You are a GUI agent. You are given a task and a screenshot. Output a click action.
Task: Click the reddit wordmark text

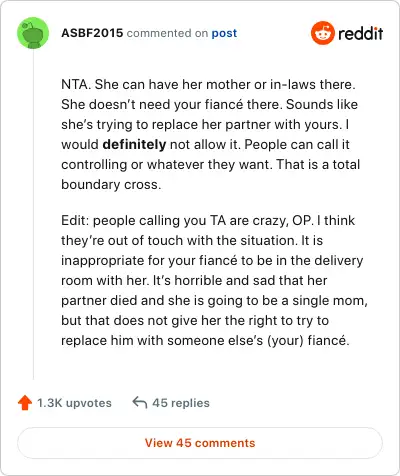tap(361, 33)
